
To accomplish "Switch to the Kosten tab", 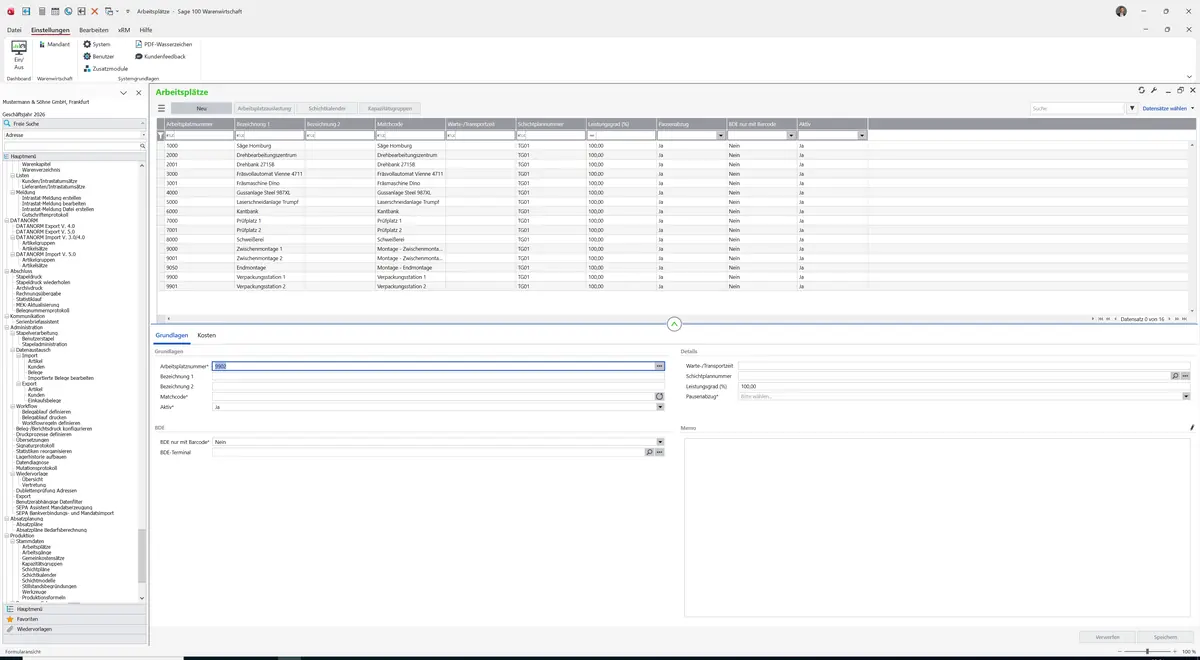I will point(207,335).
